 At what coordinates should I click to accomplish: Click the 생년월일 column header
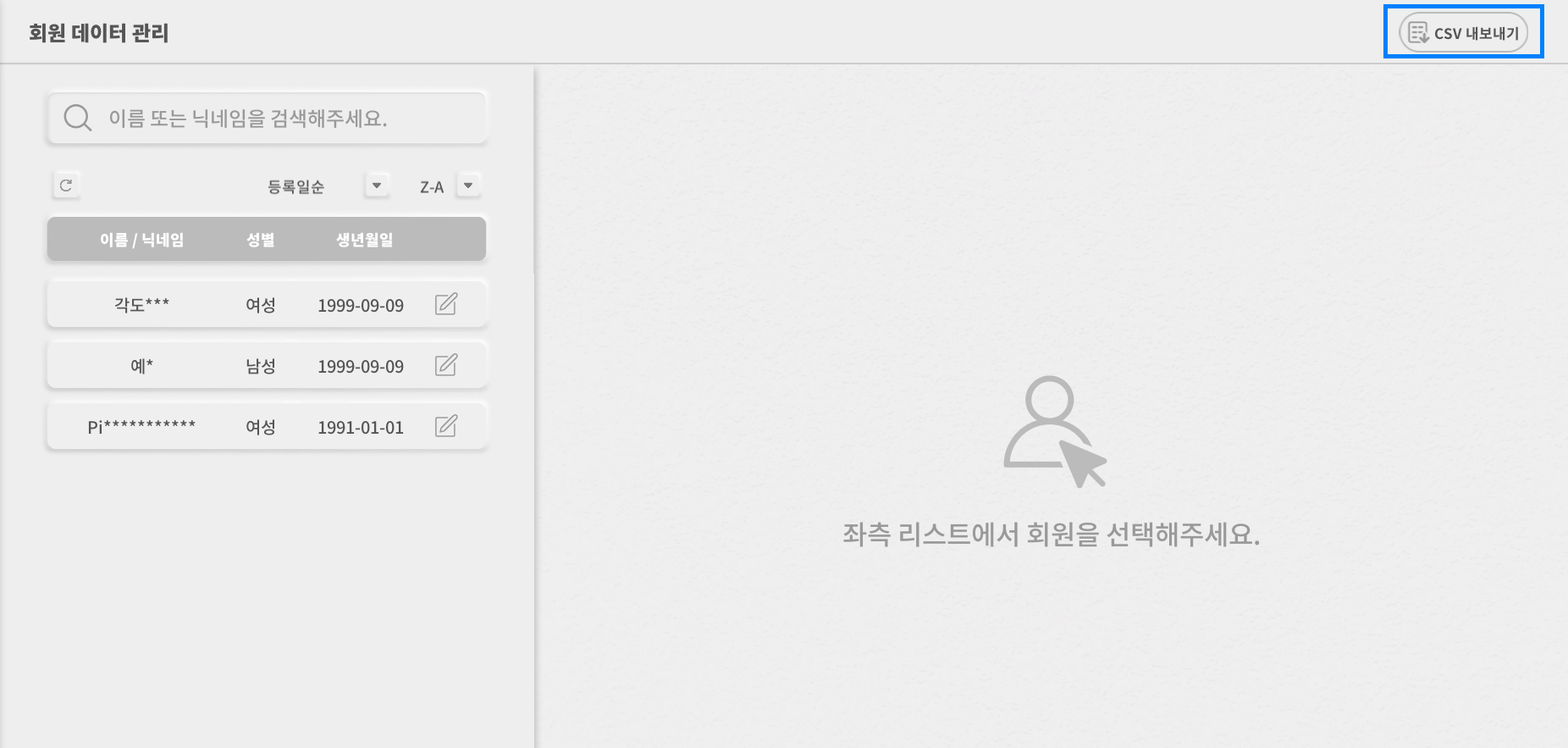point(364,240)
